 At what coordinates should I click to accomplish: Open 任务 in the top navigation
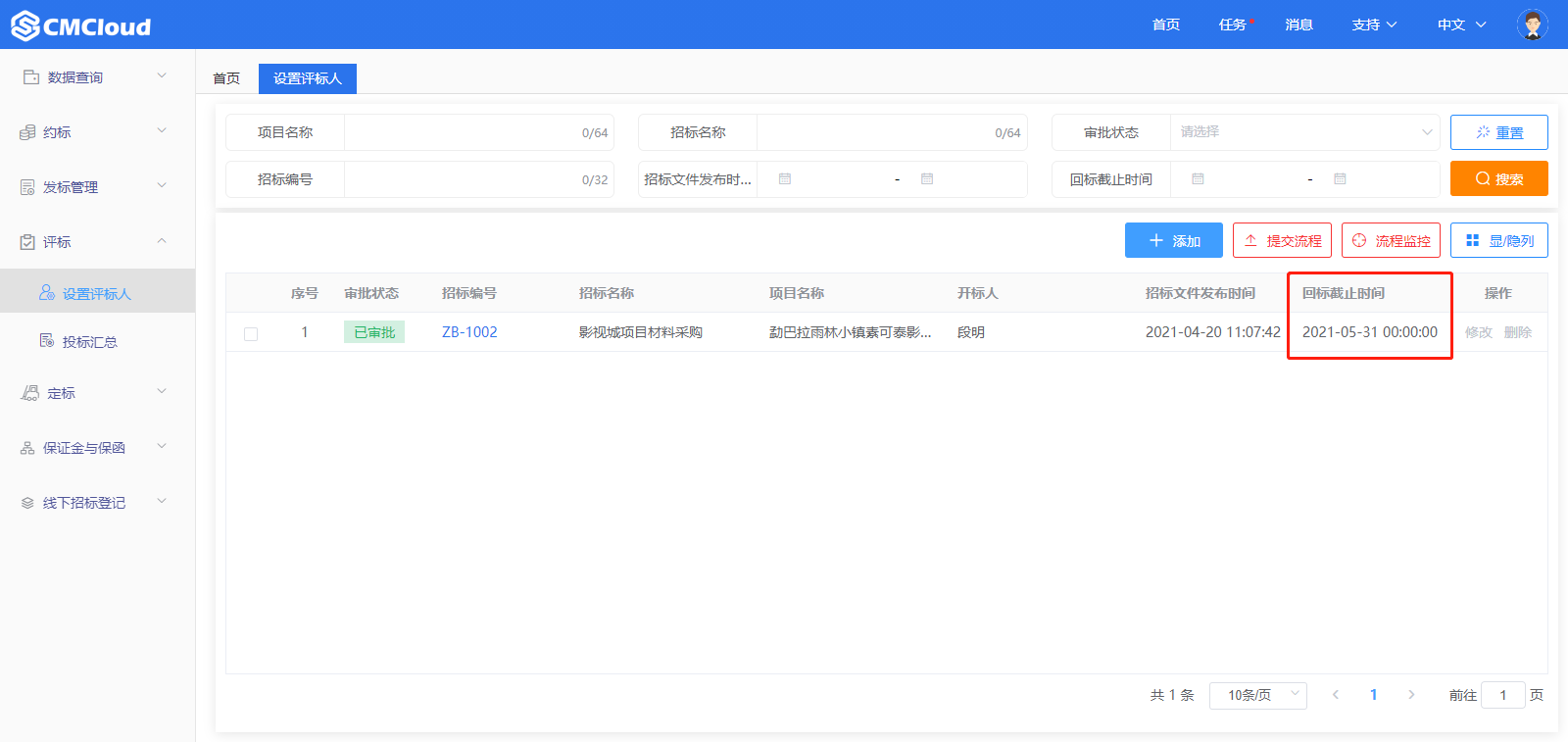point(1233,25)
